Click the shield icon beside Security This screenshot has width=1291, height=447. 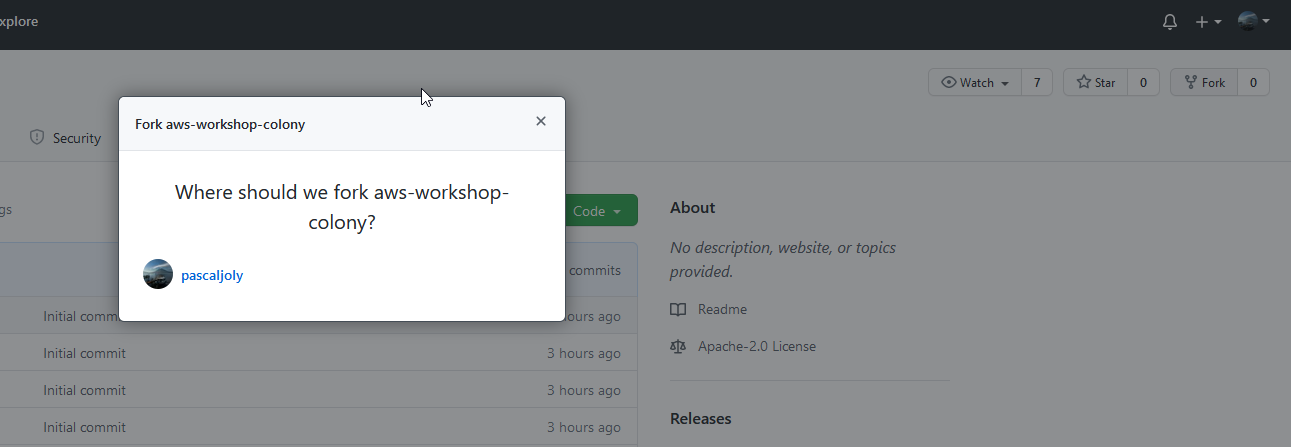coord(37,137)
